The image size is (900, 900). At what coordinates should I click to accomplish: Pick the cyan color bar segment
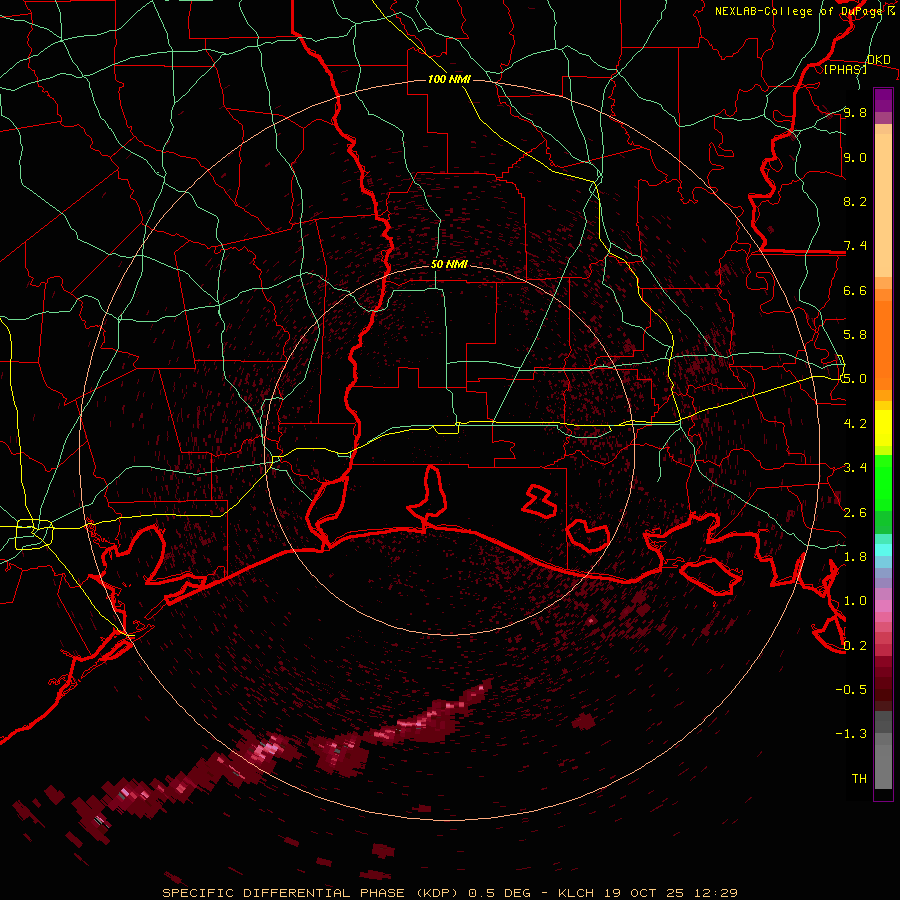883,550
